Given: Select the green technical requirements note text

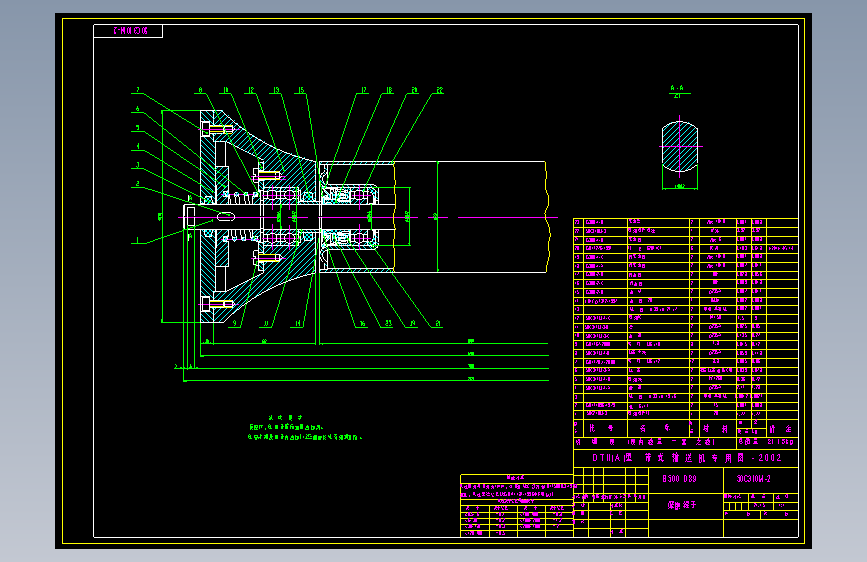Looking at the screenshot, I should click(305, 428).
